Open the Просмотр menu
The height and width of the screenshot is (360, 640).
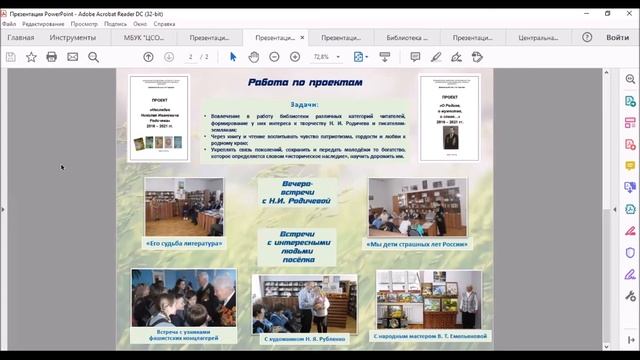tap(84, 24)
